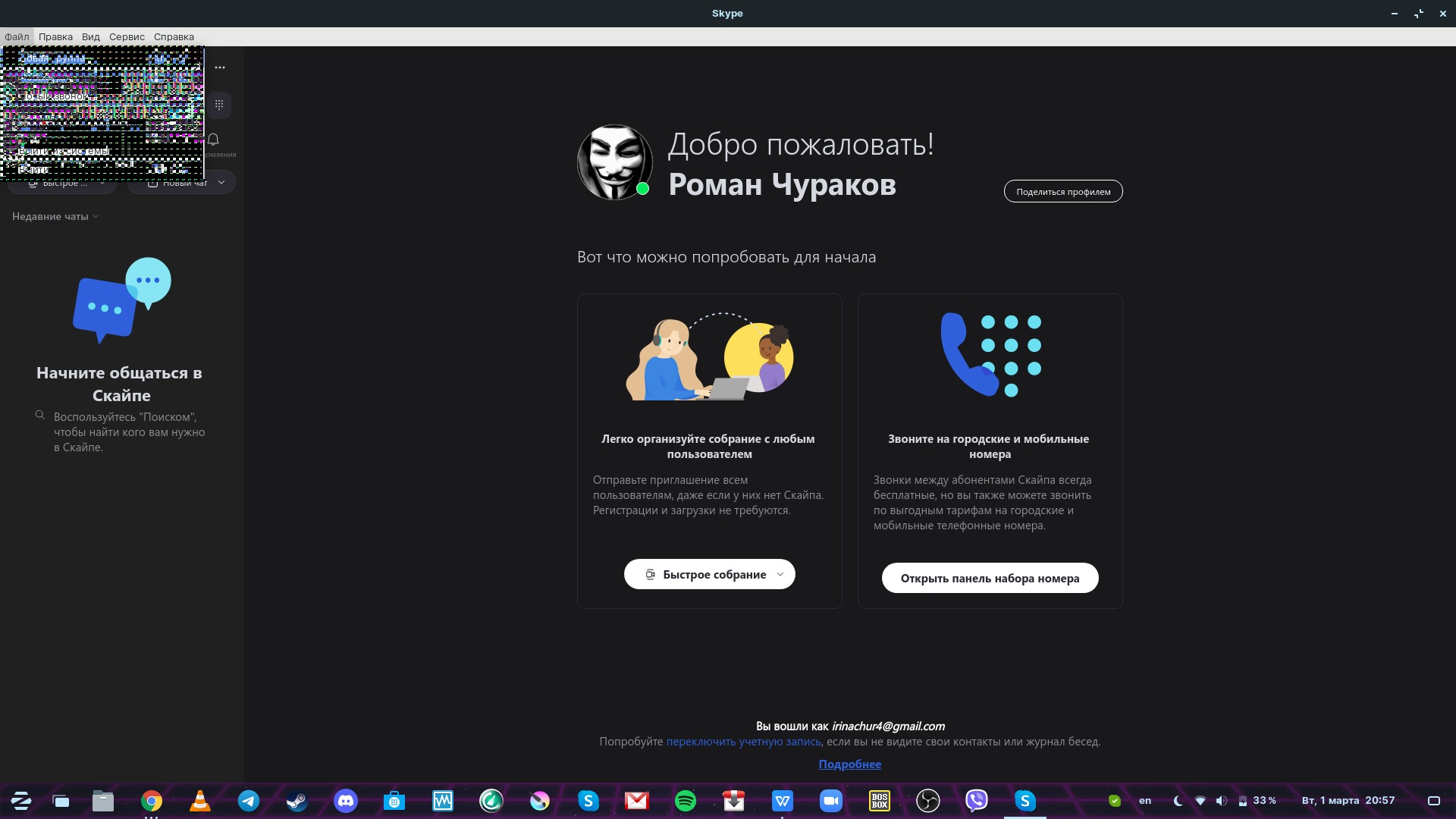This screenshot has width=1456, height=819.
Task: Click Поделиться профилем button
Action: point(1063,191)
